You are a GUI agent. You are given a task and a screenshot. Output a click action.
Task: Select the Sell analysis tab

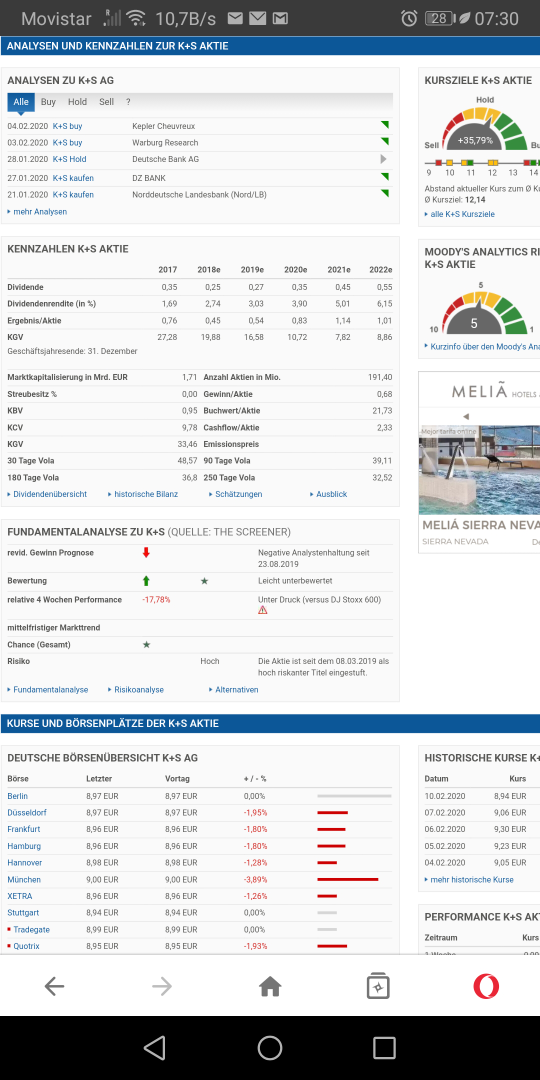tap(106, 102)
